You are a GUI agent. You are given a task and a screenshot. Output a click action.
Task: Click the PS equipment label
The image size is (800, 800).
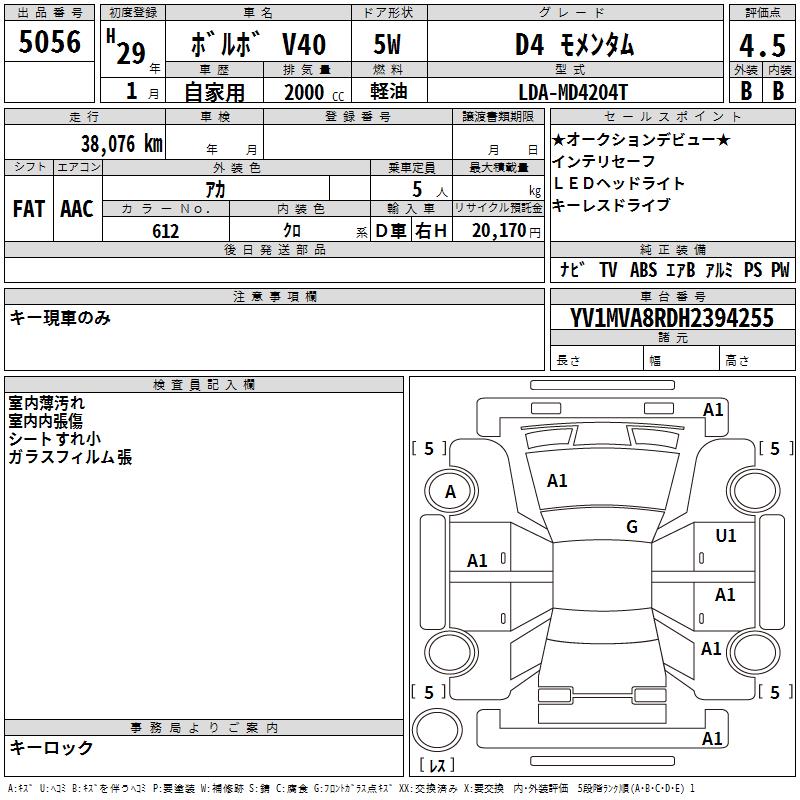point(753,269)
